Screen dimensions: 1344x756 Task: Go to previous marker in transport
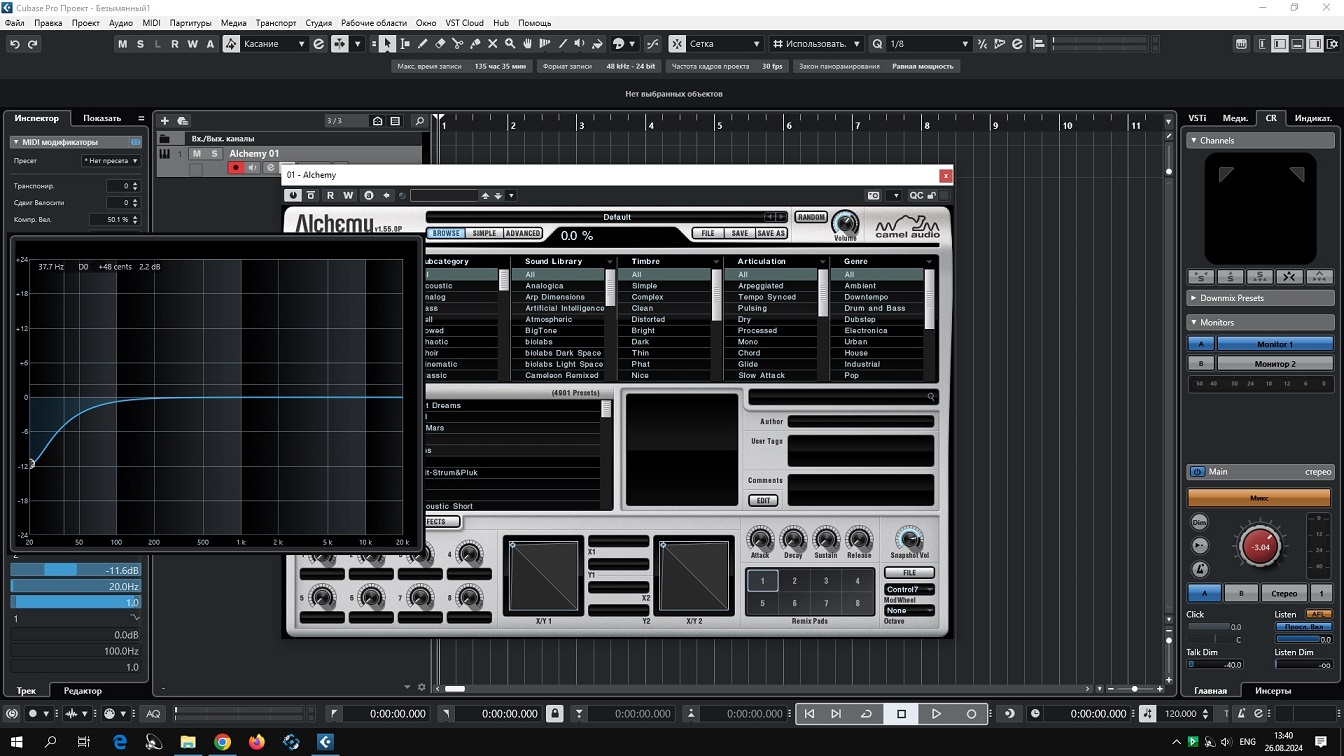point(810,714)
